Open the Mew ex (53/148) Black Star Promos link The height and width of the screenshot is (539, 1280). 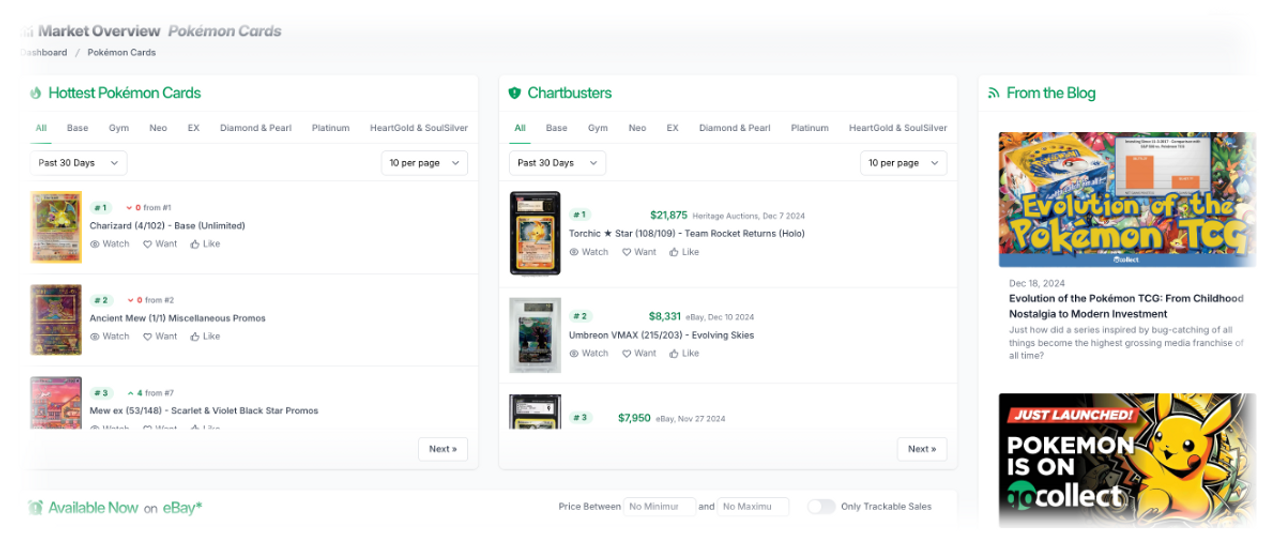204,411
